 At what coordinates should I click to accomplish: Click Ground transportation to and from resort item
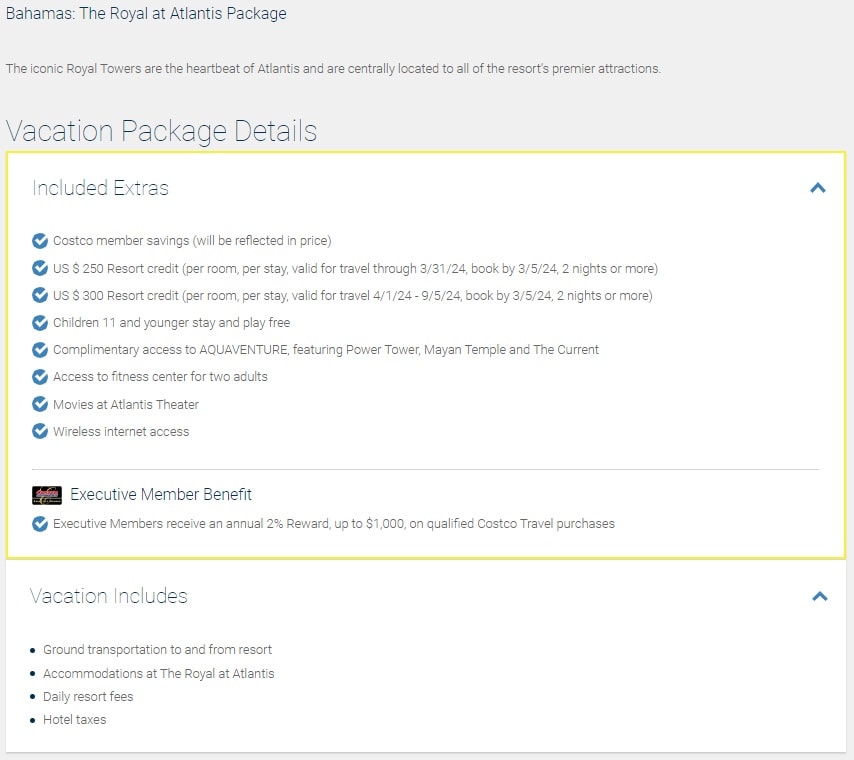[x=157, y=650]
